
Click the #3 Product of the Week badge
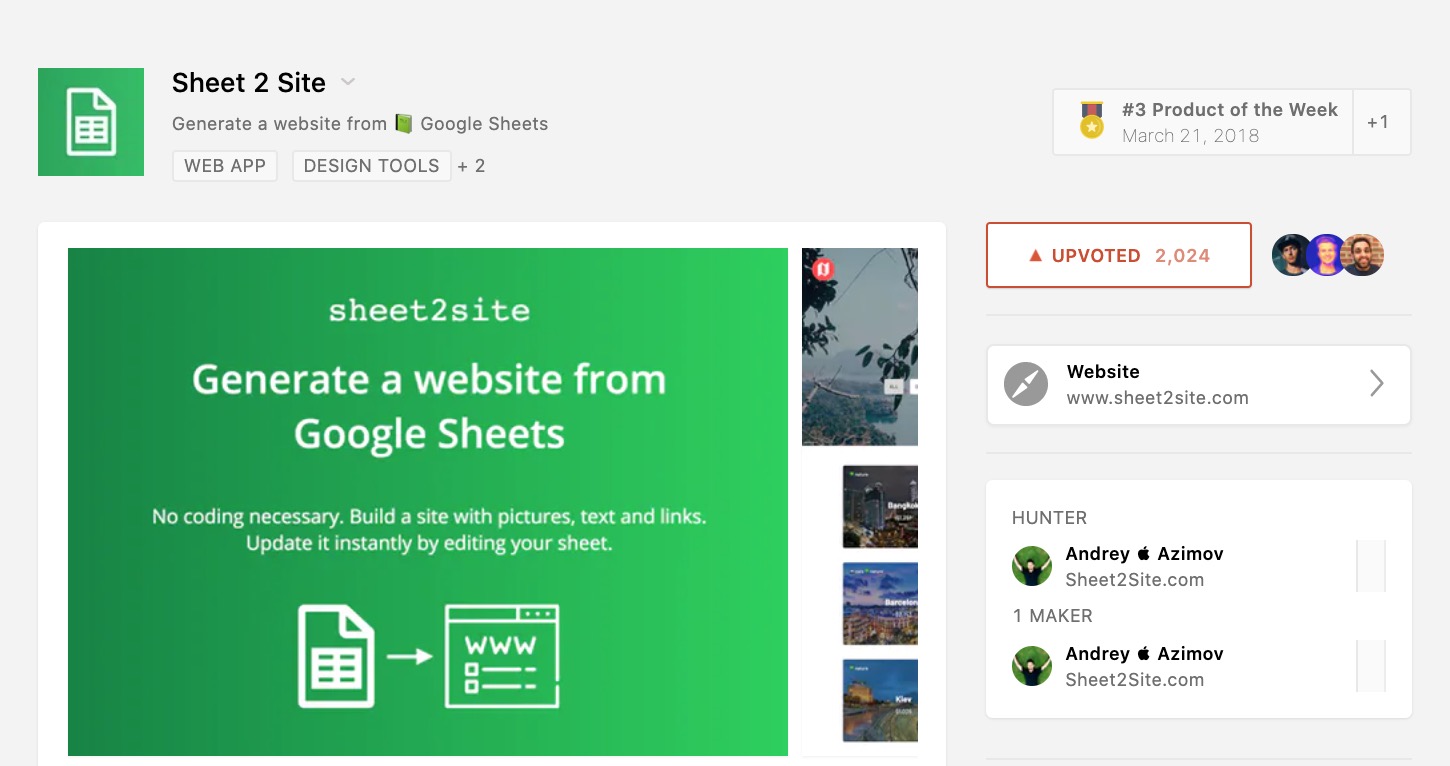click(x=1229, y=122)
